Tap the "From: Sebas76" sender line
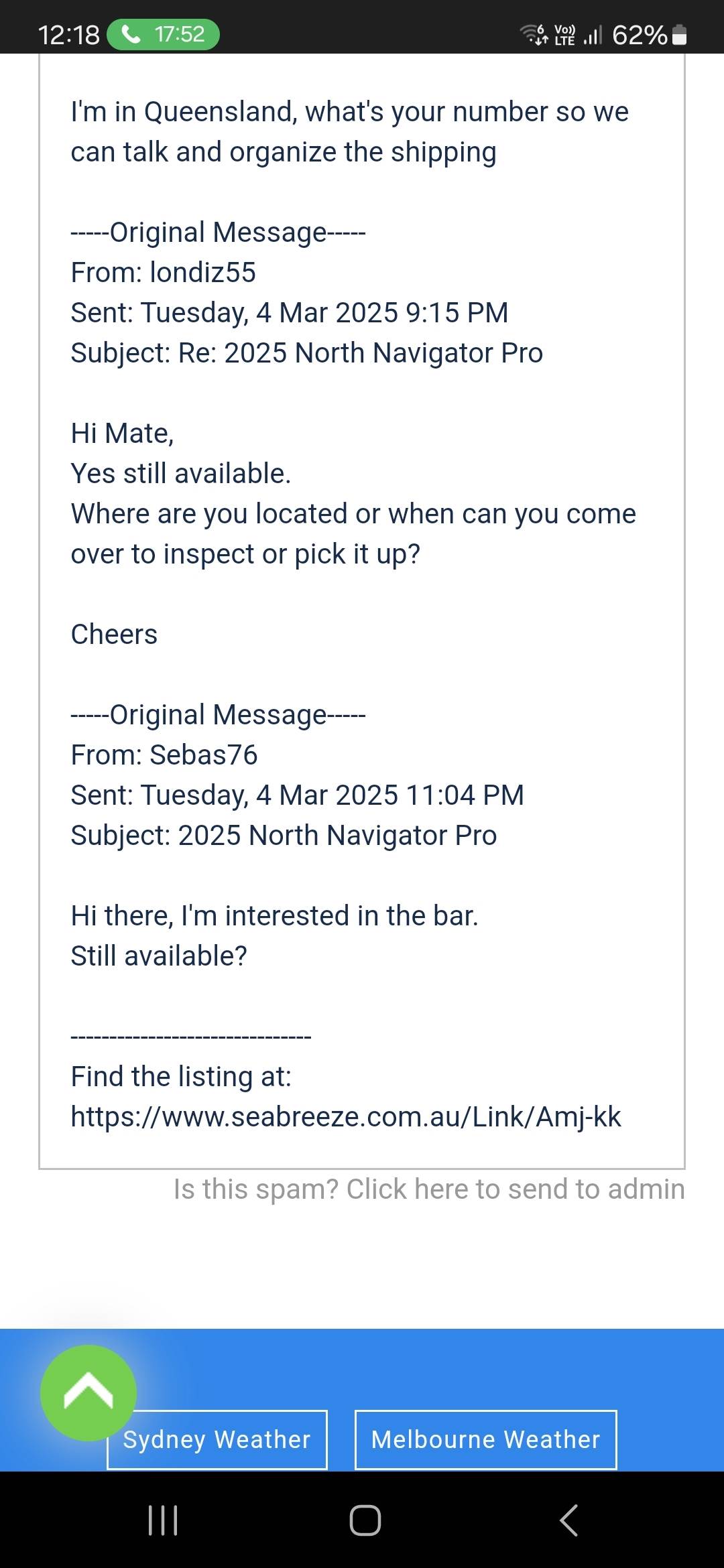The image size is (724, 1568). (164, 755)
